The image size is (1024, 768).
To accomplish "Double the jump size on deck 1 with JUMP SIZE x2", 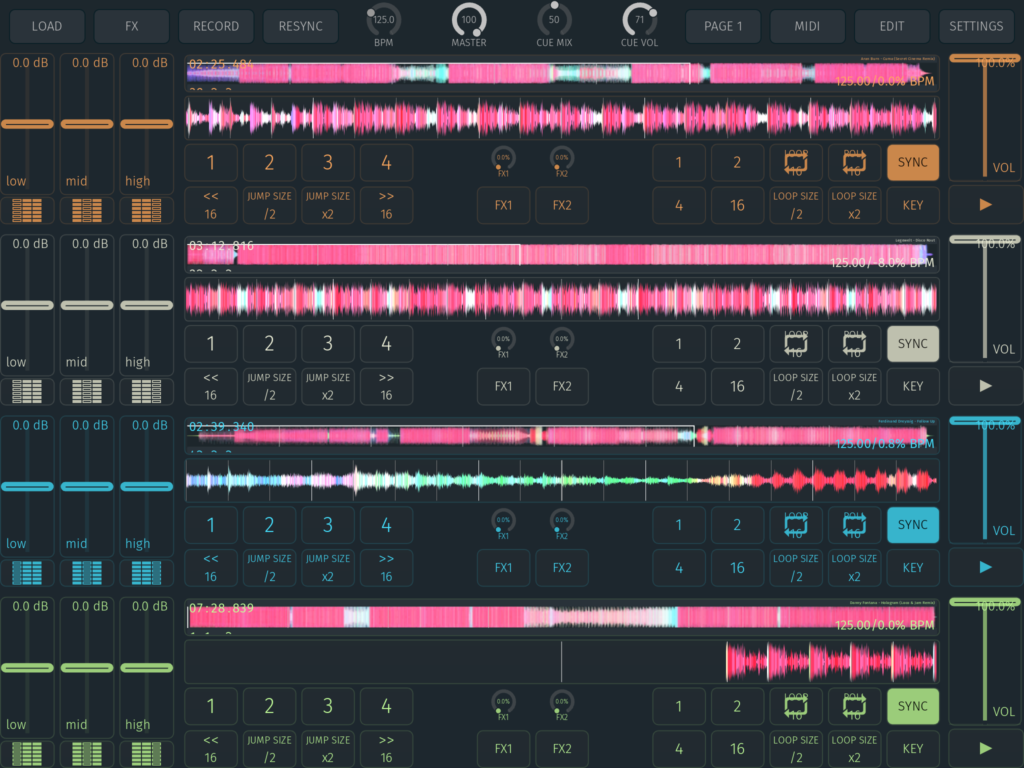I will click(327, 205).
